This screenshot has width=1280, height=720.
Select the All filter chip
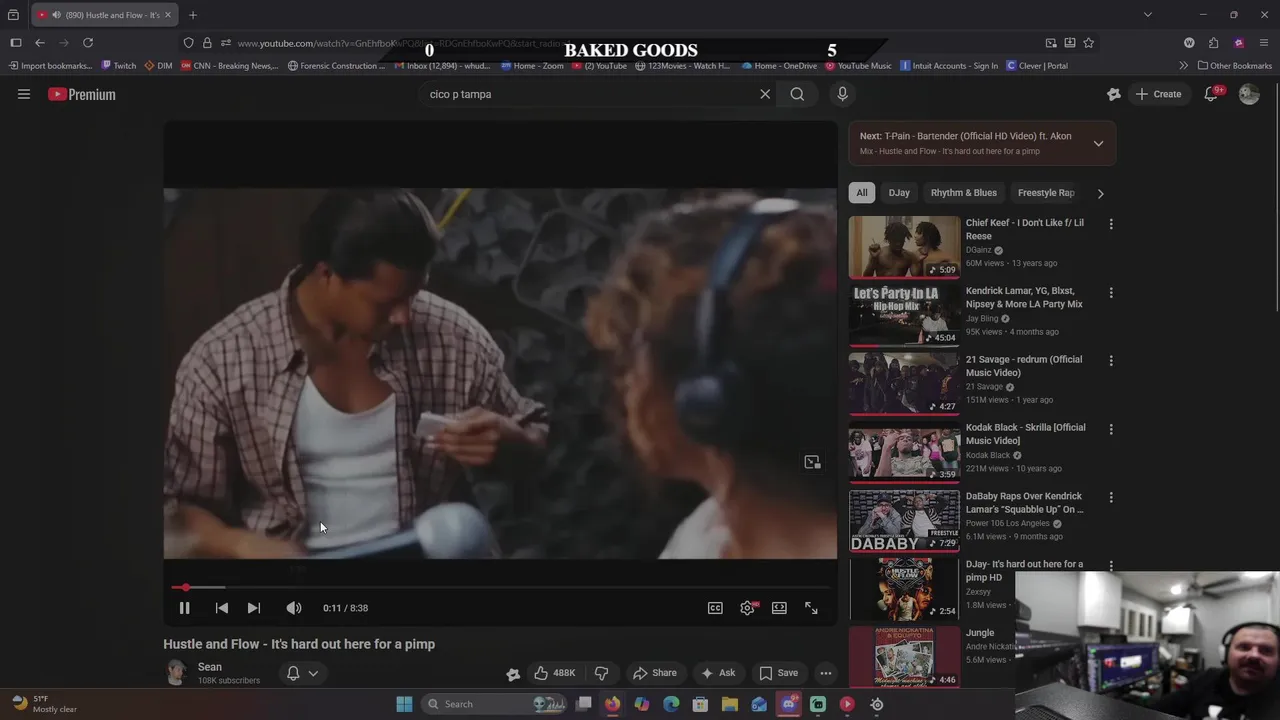(x=861, y=193)
